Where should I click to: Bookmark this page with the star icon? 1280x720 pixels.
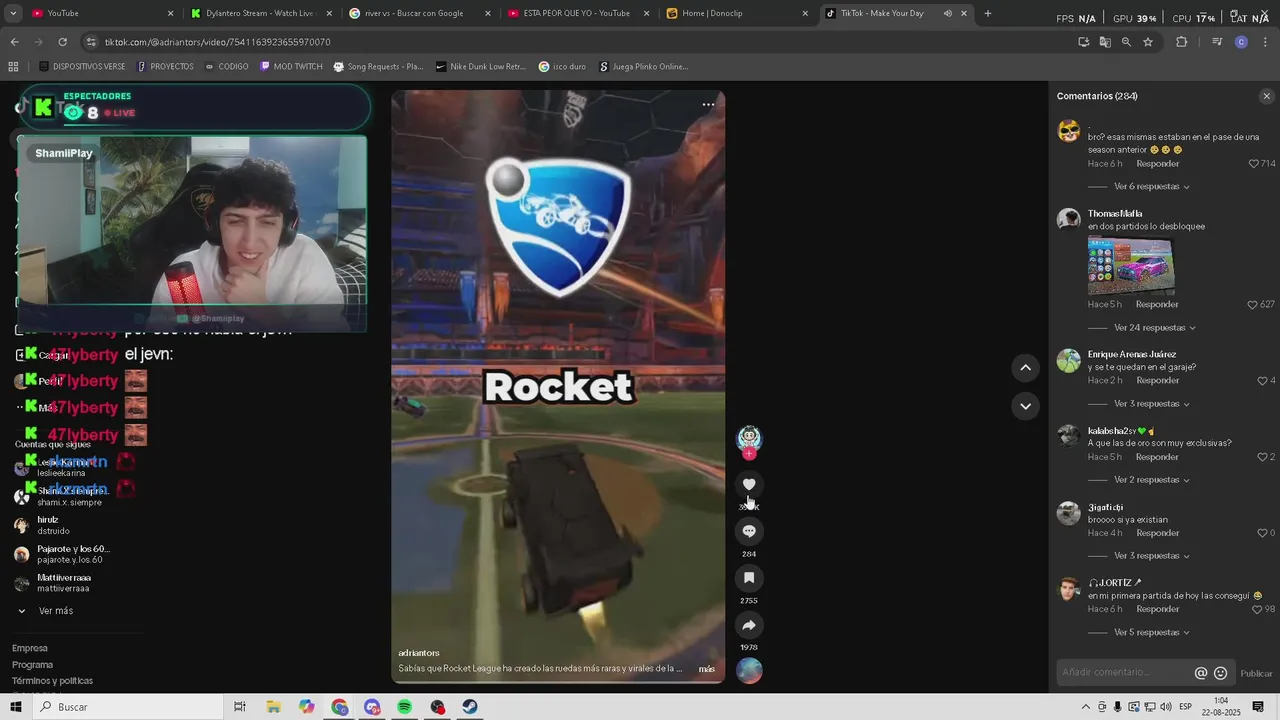click(x=1148, y=42)
